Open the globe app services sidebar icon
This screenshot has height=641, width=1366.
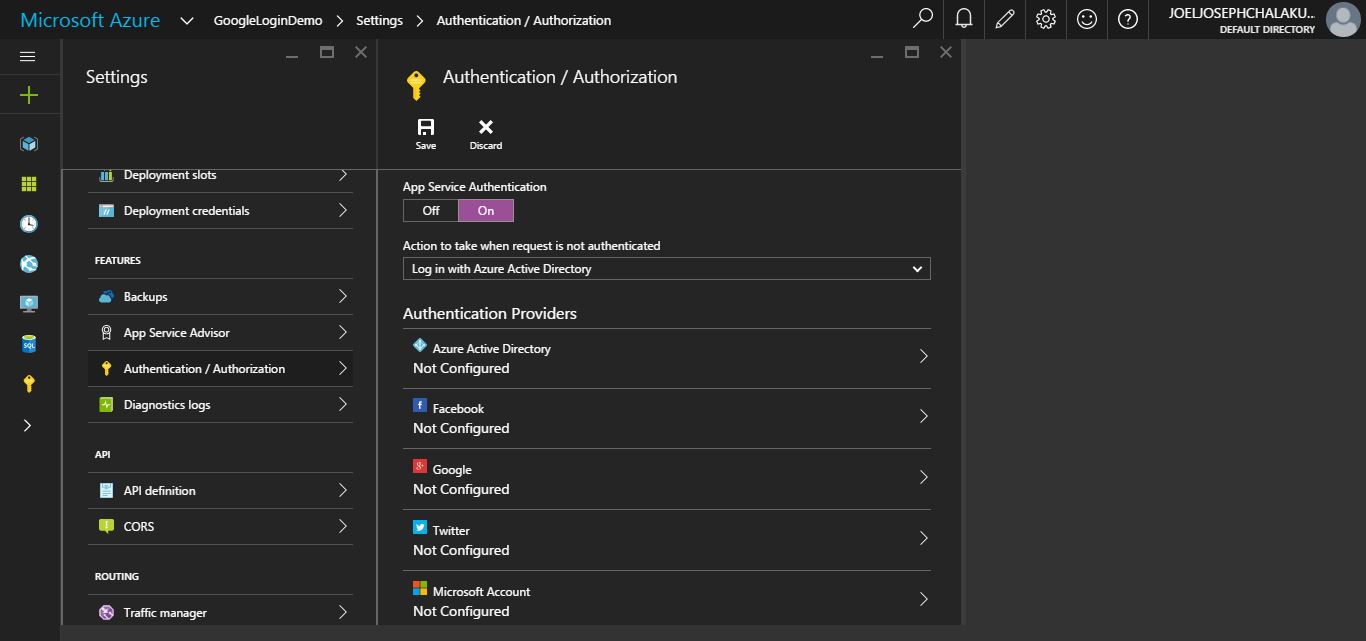tap(29, 264)
